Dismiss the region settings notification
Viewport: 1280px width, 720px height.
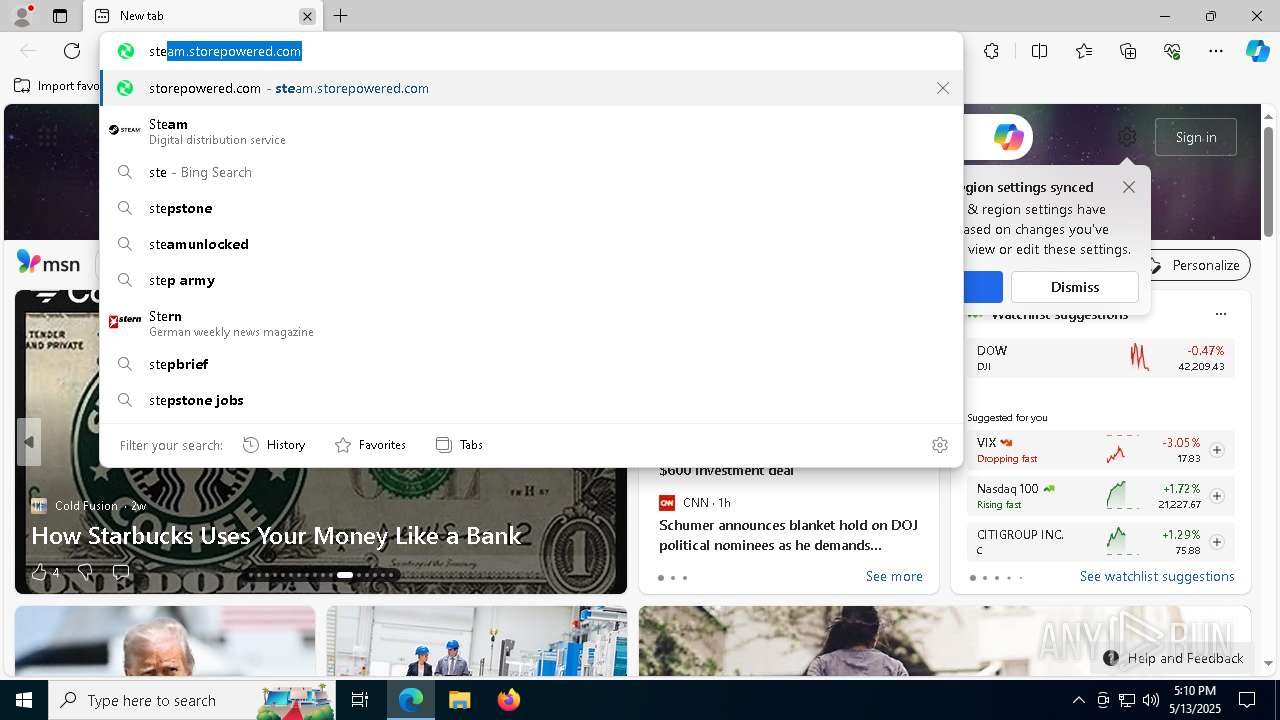(1075, 287)
